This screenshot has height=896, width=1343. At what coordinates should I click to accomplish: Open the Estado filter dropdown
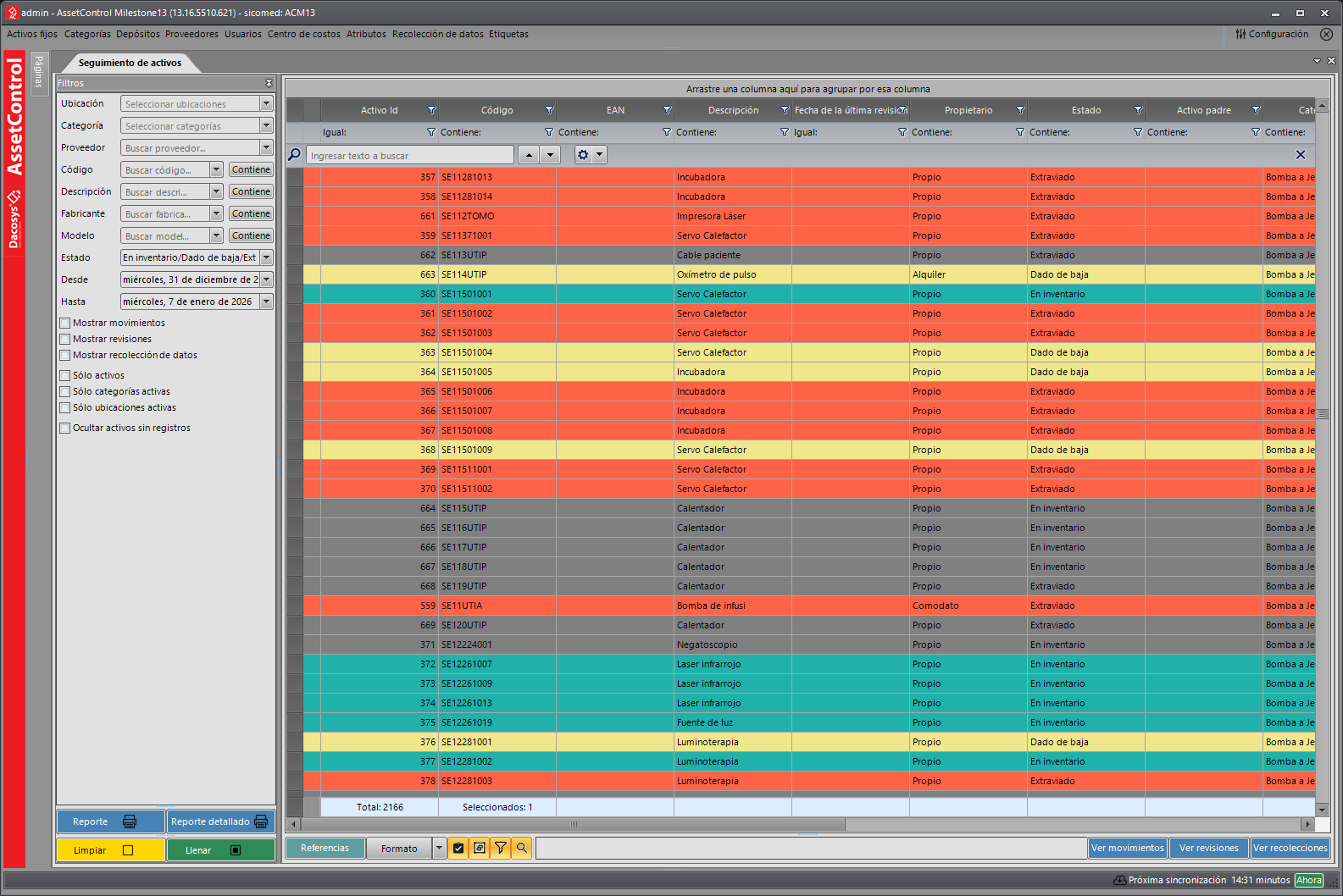click(266, 257)
